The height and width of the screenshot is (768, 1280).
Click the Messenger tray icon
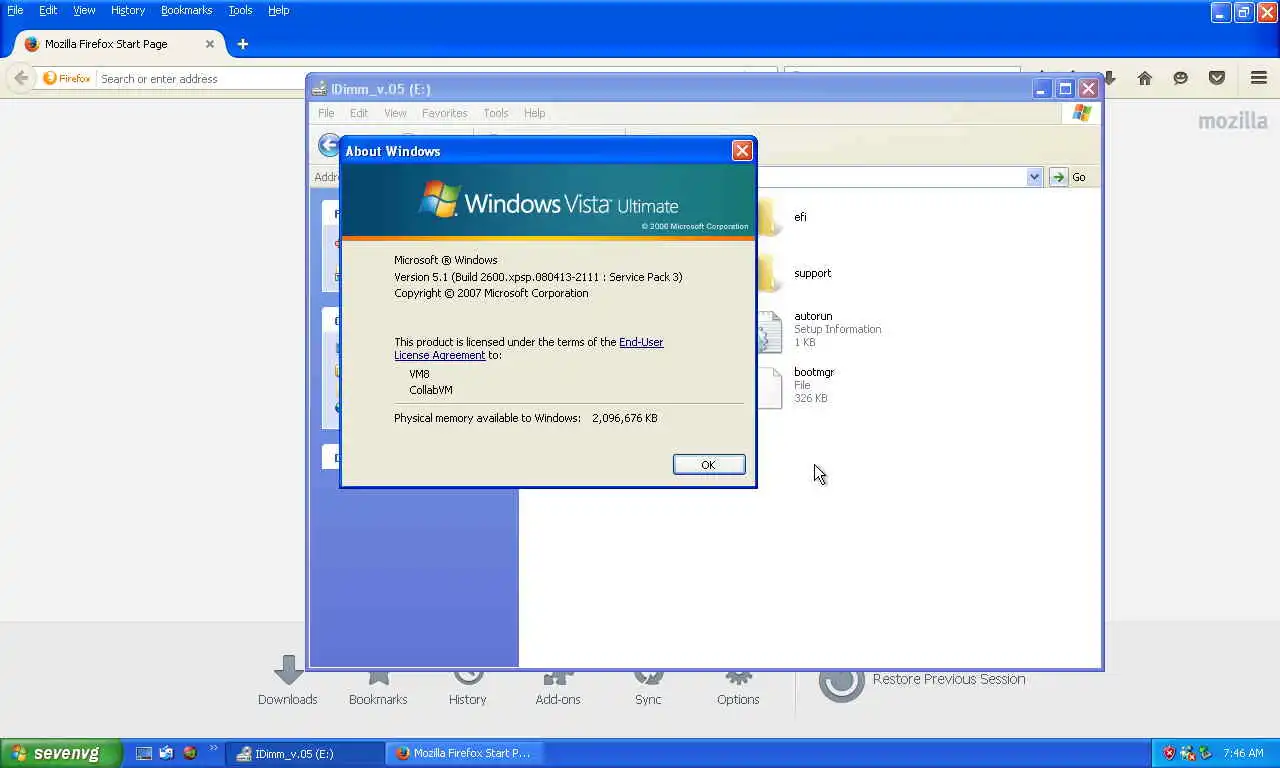tap(1187, 753)
